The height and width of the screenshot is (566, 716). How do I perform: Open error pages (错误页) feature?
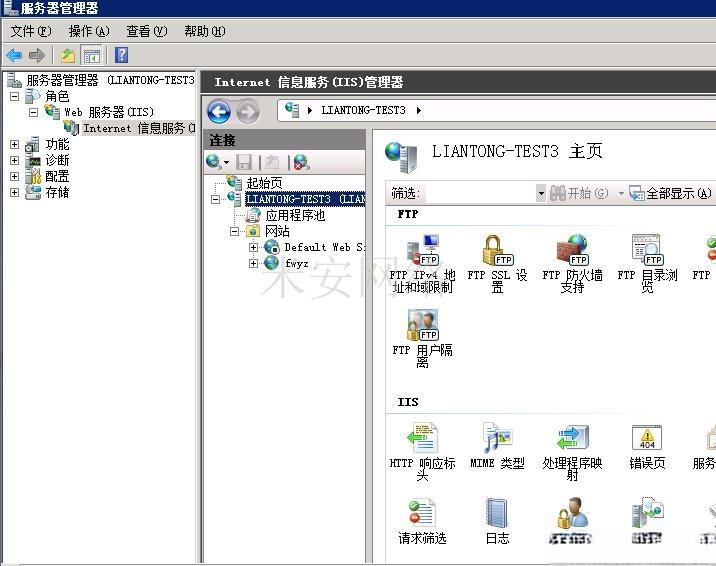click(647, 446)
